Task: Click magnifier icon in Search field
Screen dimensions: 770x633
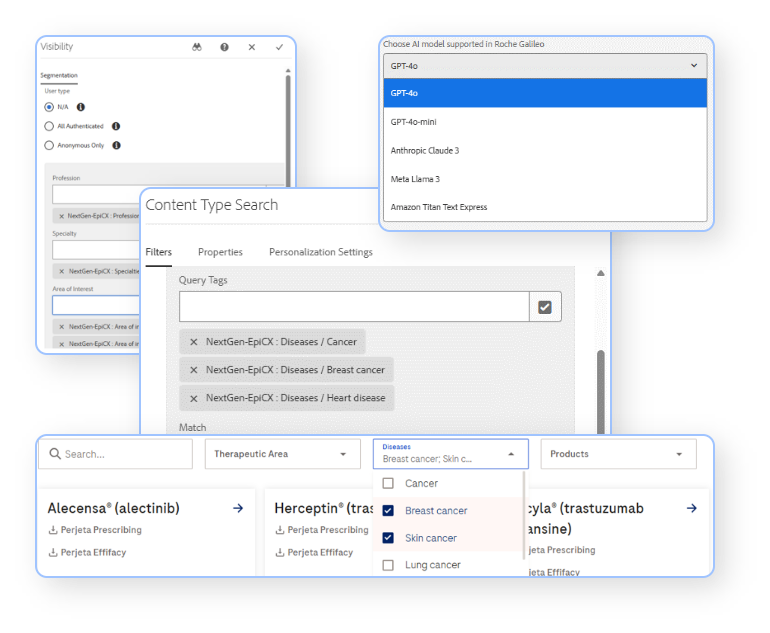Action: 55,454
